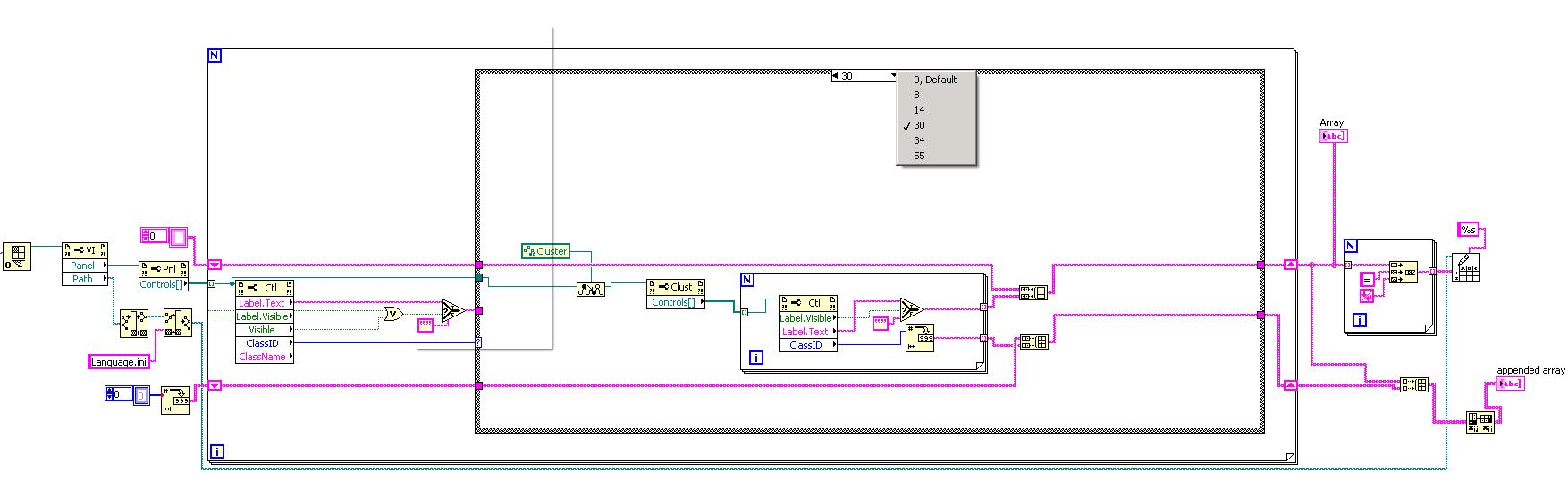This screenshot has height=489, width=1568.
Task: Click the Strip Path function icon
Action: pos(134,323)
